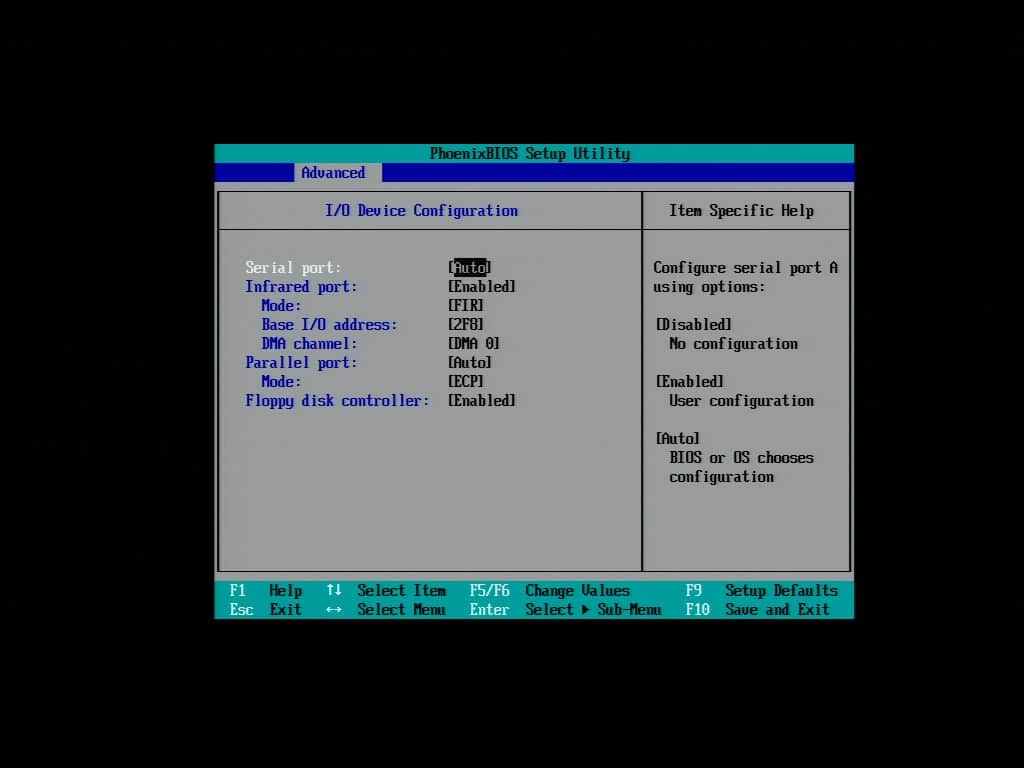Toggle Floppy disk controller [Enabled] value

pos(481,400)
